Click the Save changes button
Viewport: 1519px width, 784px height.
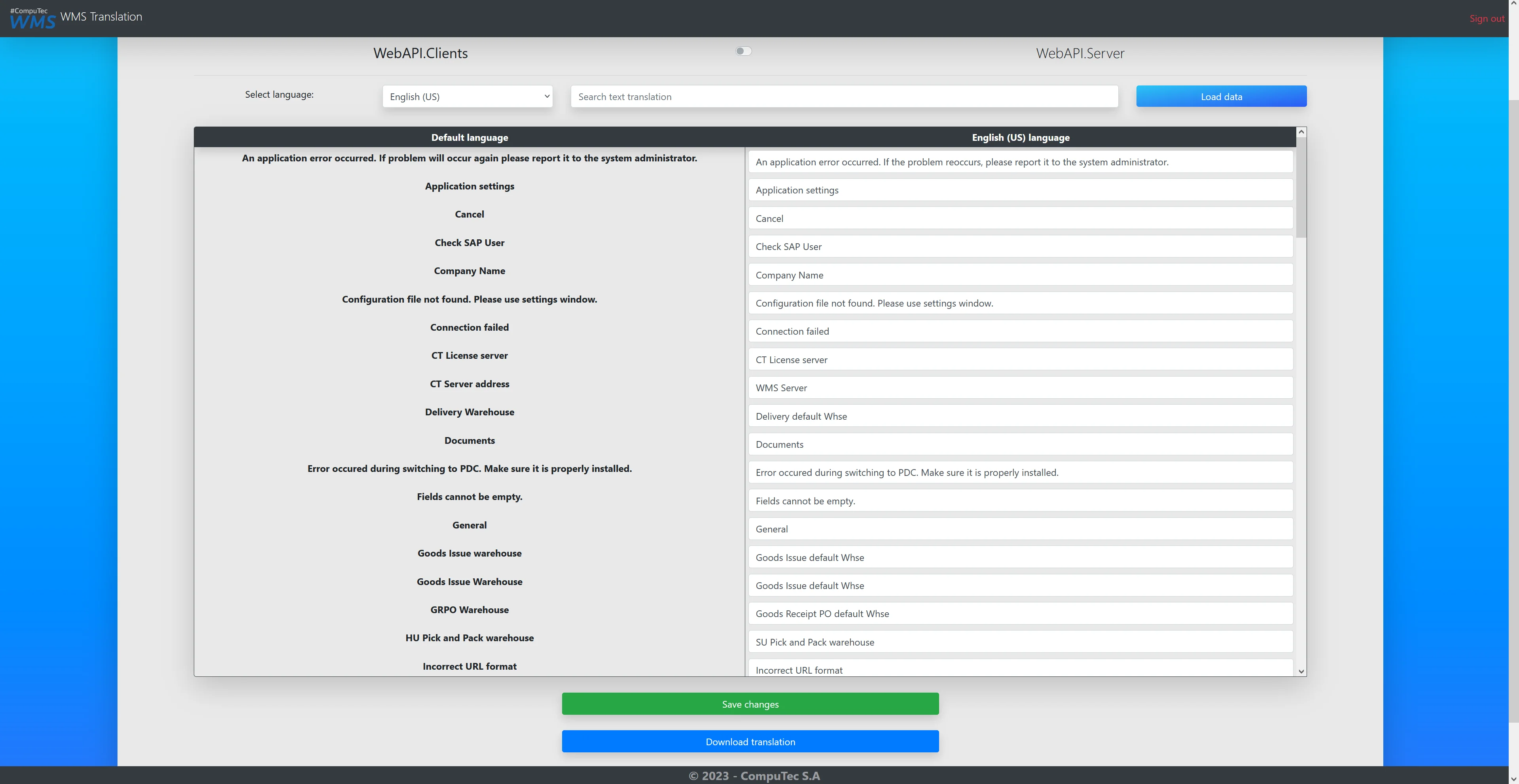coord(750,704)
